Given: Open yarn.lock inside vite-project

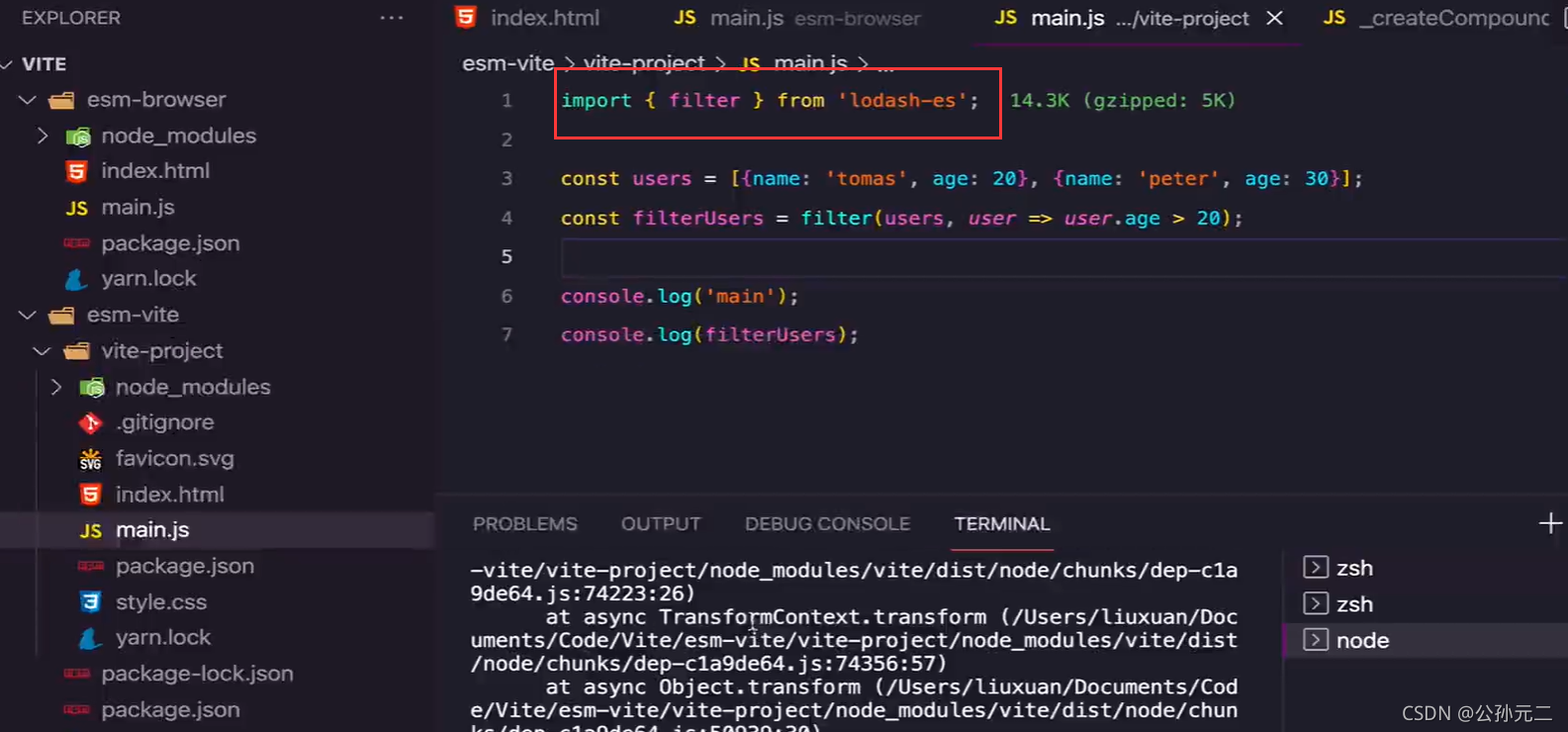Looking at the screenshot, I should point(162,638).
